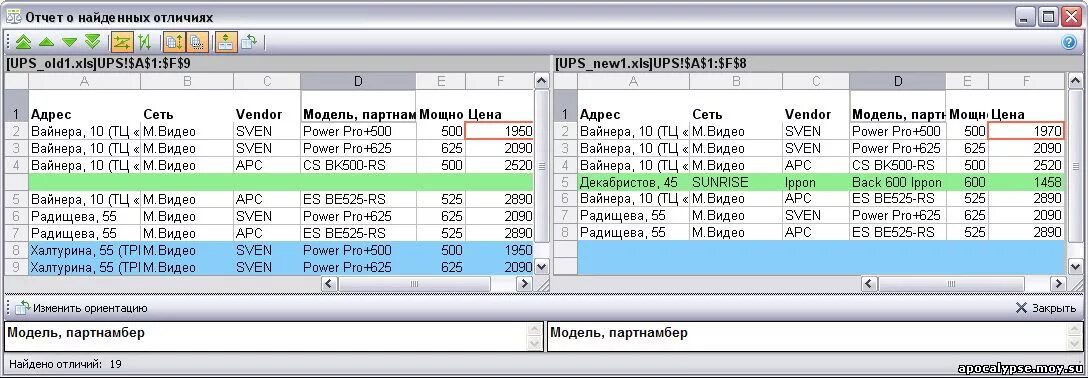Click '[UPS_new1.xls]UPS!$A$1:$F$8' range label

(650, 63)
